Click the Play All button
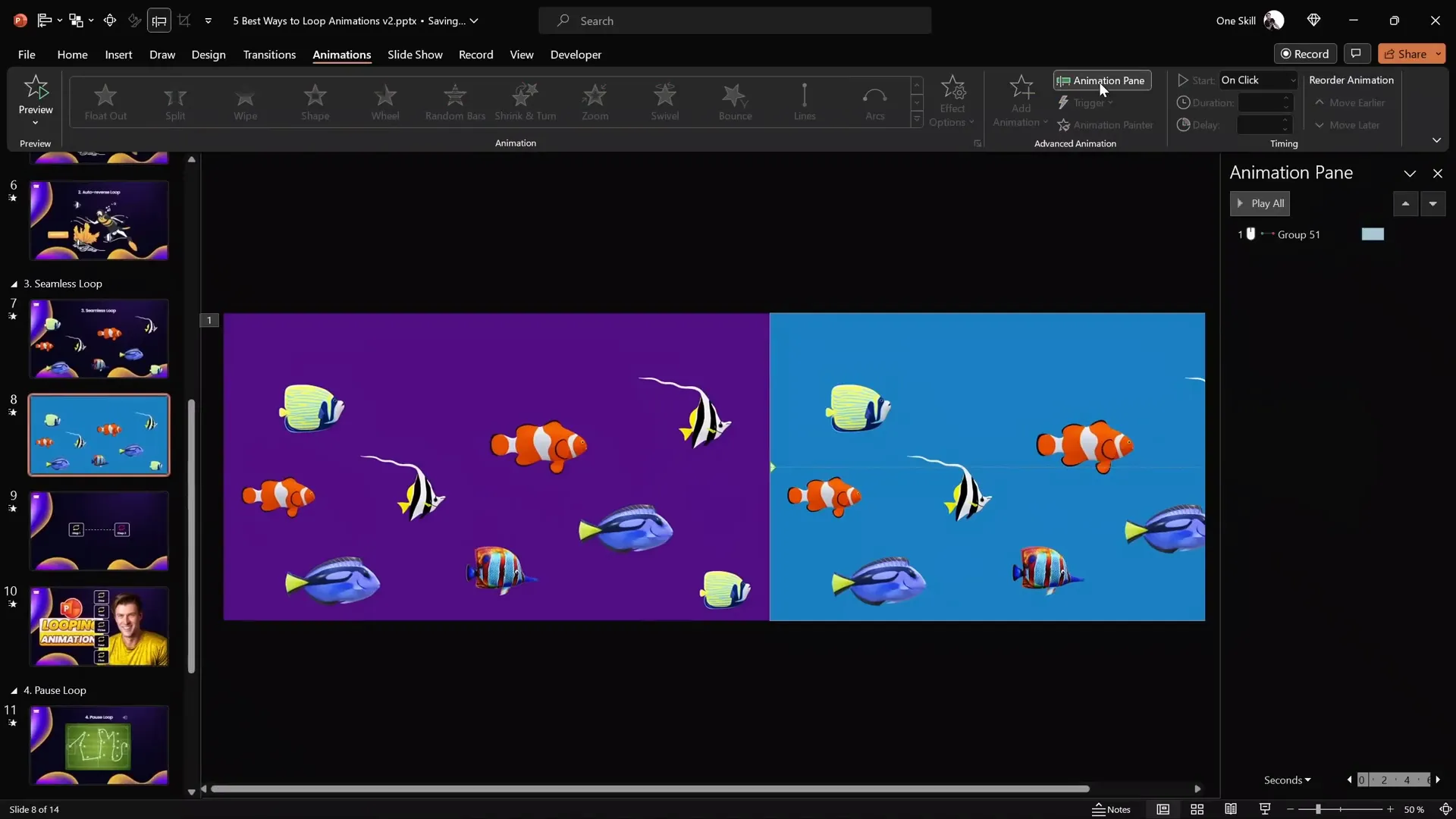Image resolution: width=1456 pixels, height=819 pixels. (1260, 203)
